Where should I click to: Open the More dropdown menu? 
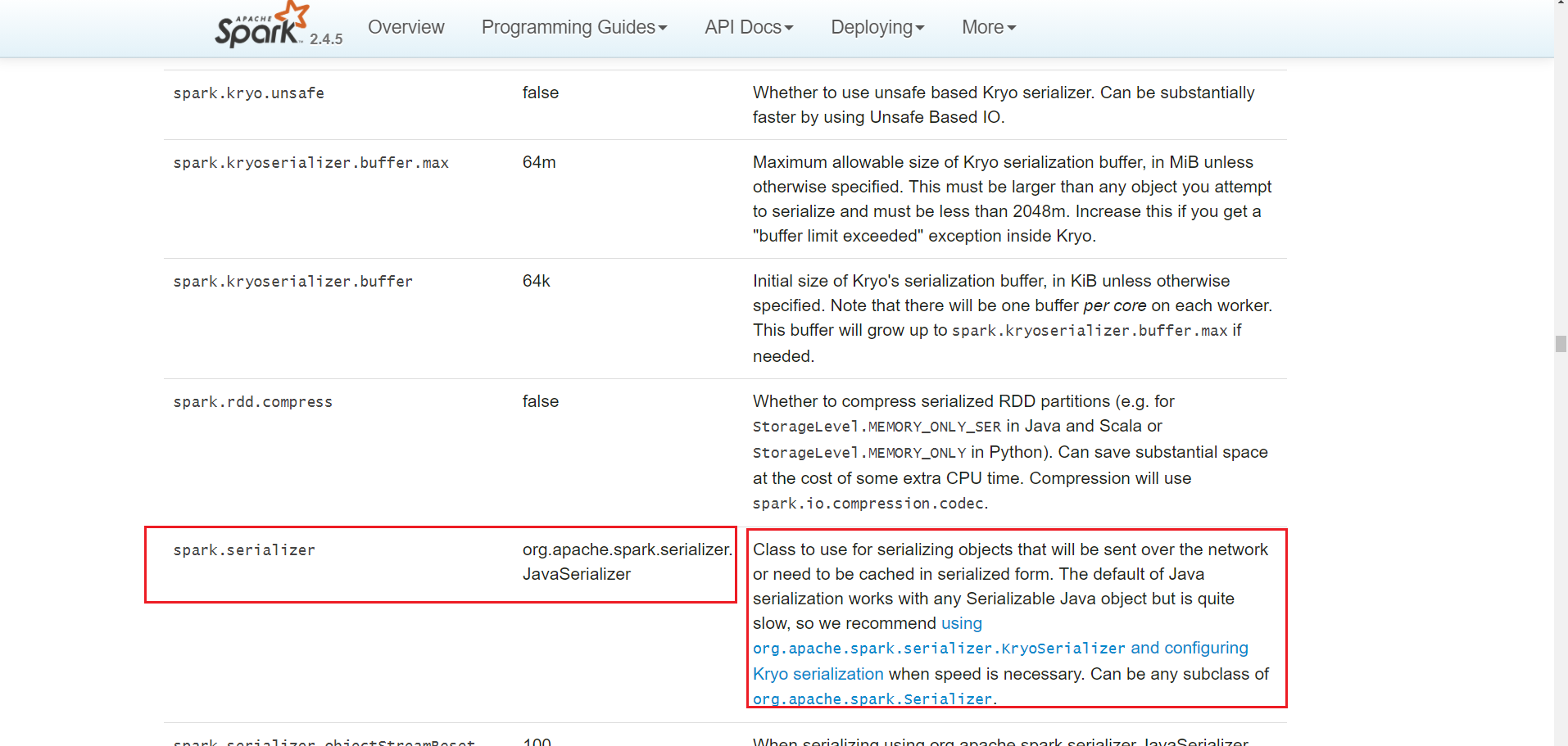tap(989, 27)
